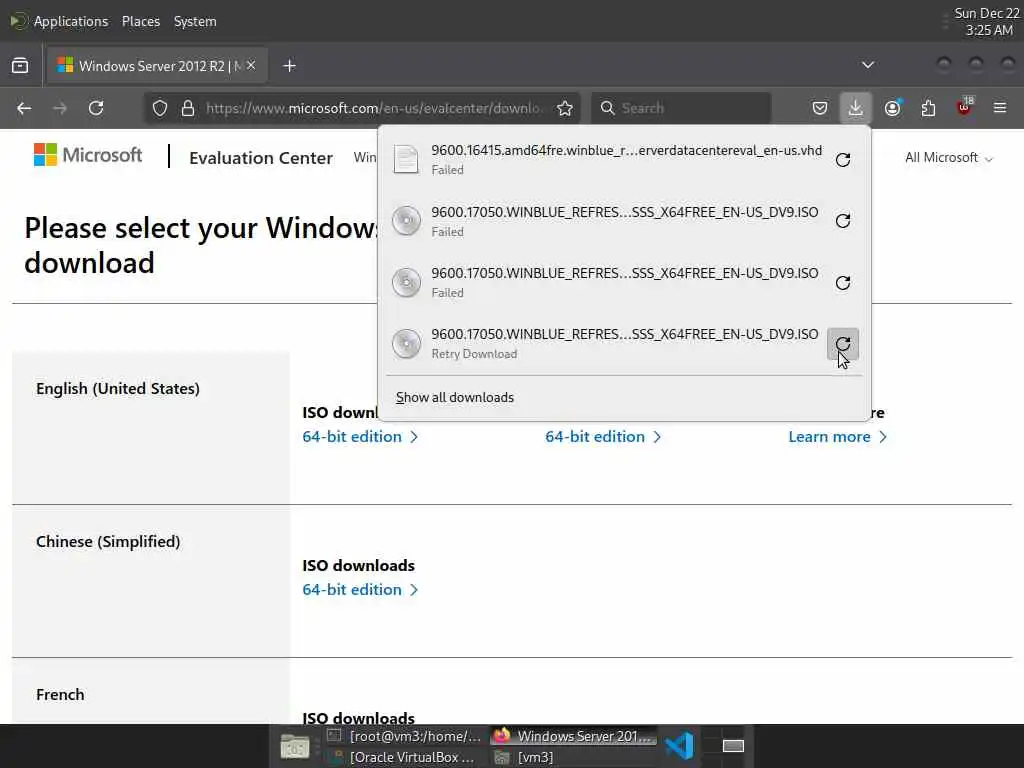This screenshot has width=1024, height=768.
Task: Open a new browser tab
Action: point(289,66)
